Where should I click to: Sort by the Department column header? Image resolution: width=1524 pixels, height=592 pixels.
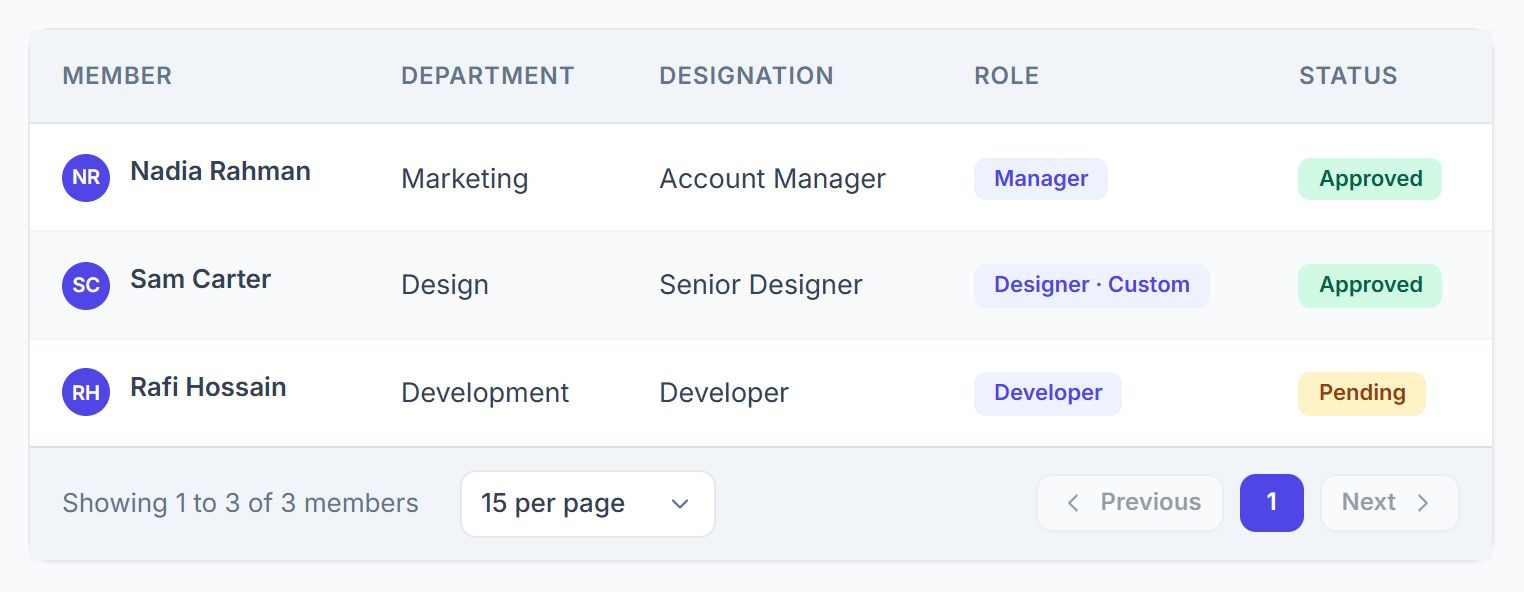pyautogui.click(x=488, y=76)
